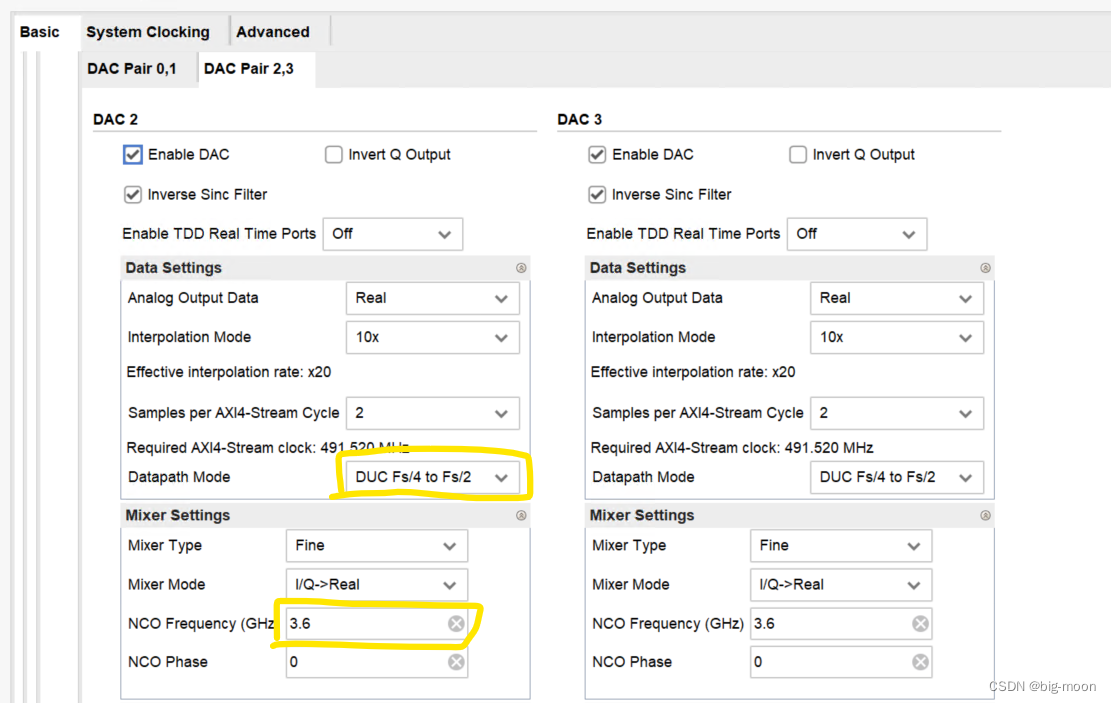The image size is (1111, 703).
Task: Switch to the System Clocking tab
Action: (x=150, y=31)
